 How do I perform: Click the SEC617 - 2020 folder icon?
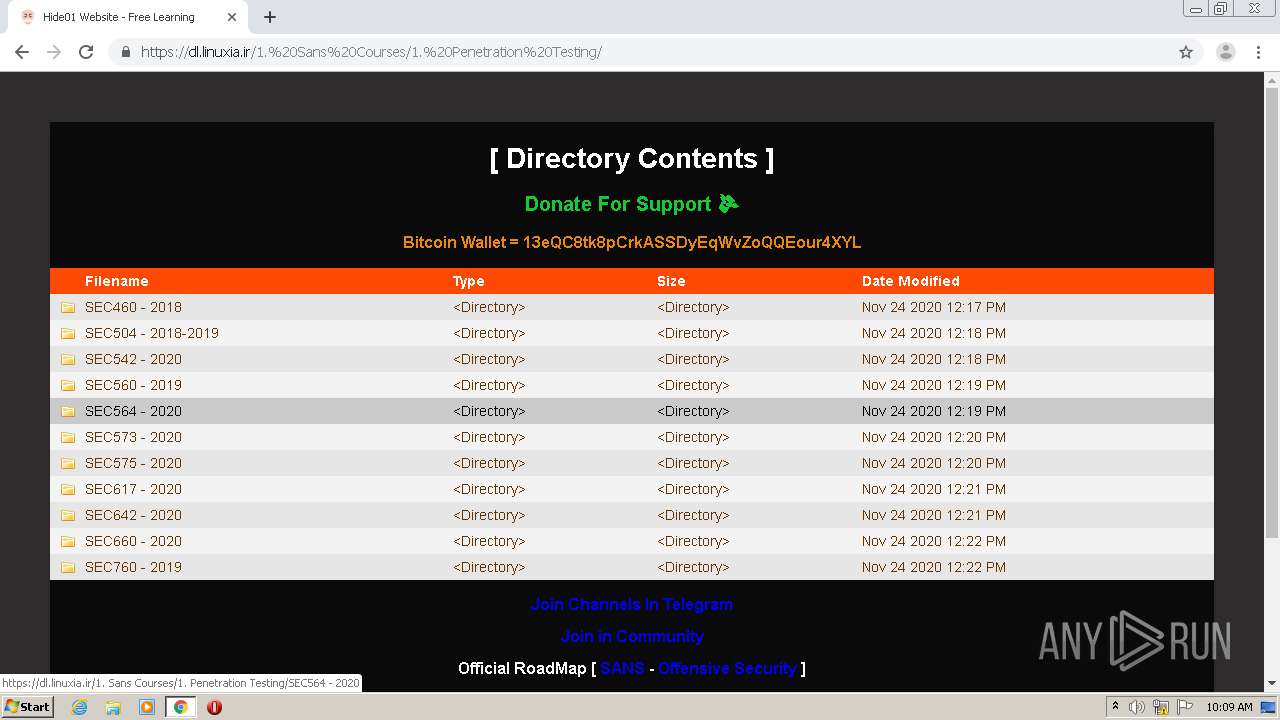[x=68, y=489]
